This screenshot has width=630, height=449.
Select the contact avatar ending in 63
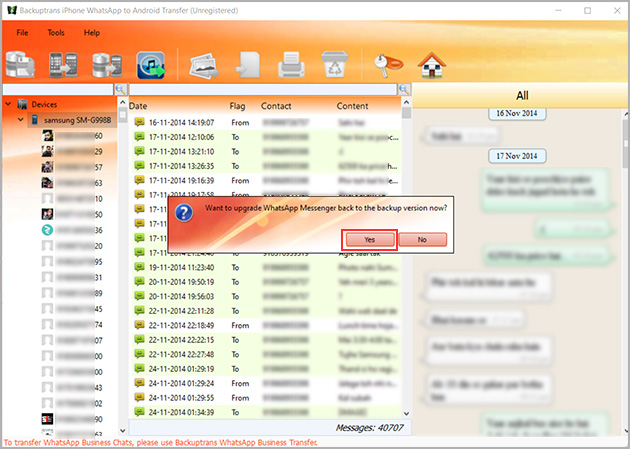(x=47, y=183)
